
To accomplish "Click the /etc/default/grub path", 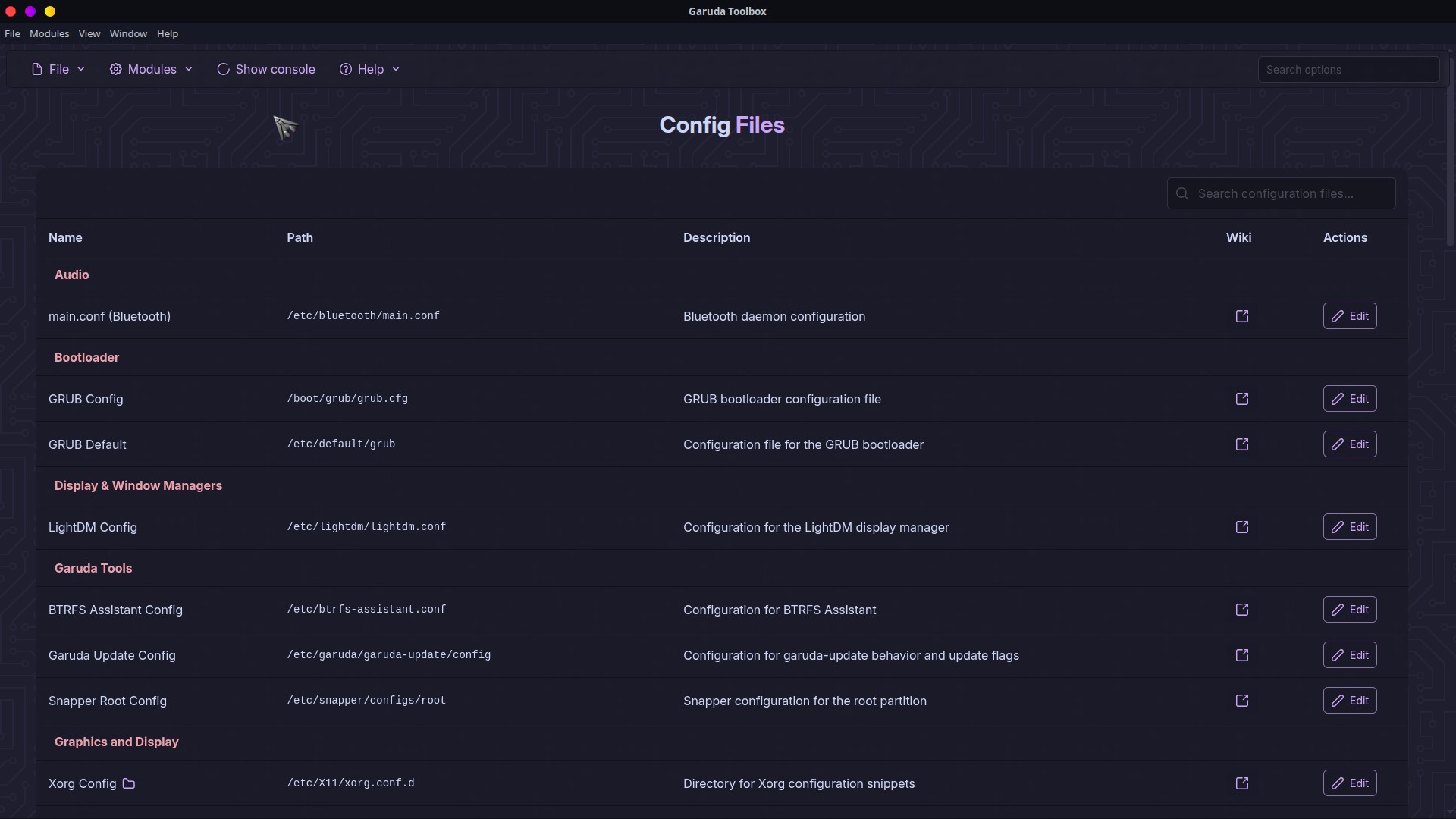I will (340, 444).
